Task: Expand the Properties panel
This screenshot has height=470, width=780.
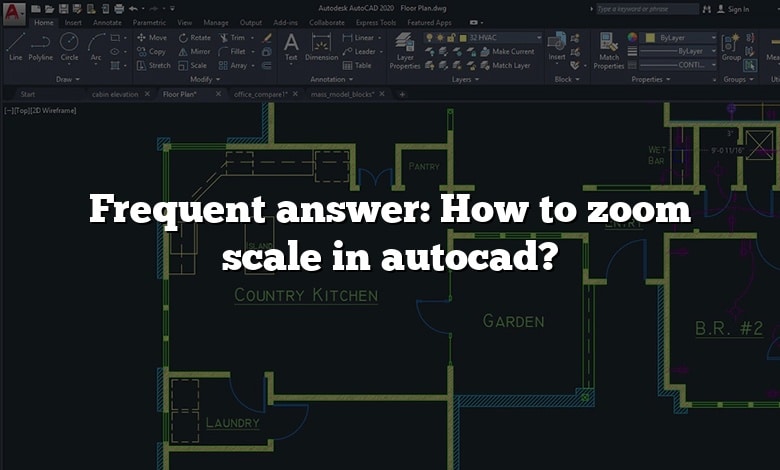Action: pyautogui.click(x=651, y=79)
